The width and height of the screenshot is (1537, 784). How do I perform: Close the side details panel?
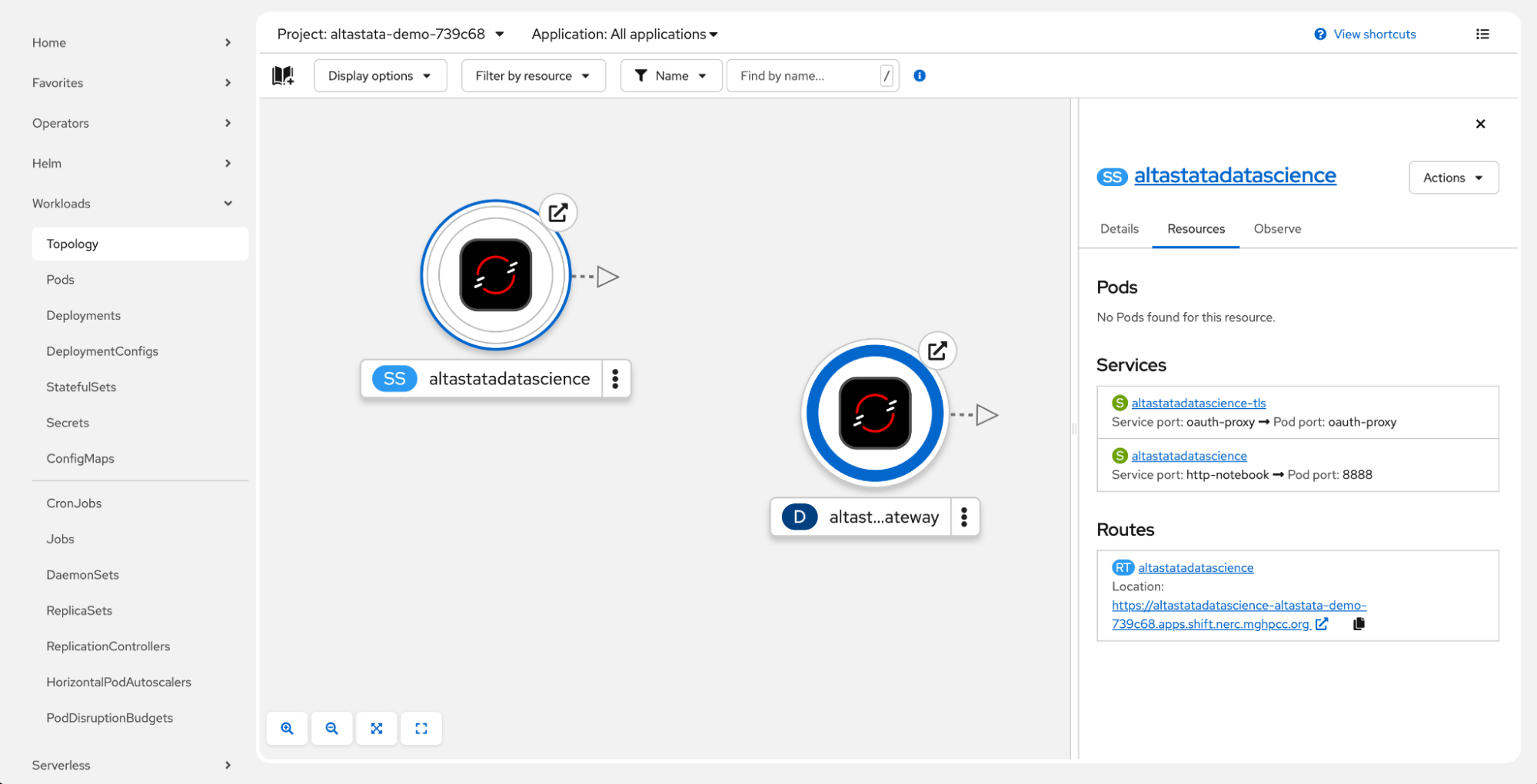coord(1480,124)
